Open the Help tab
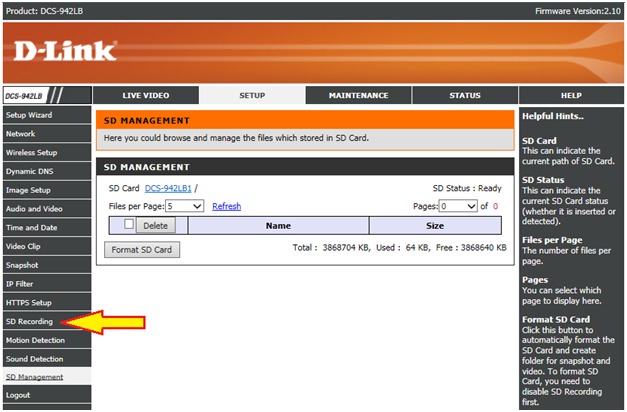Viewport: 627px width, 412px height. point(571,96)
